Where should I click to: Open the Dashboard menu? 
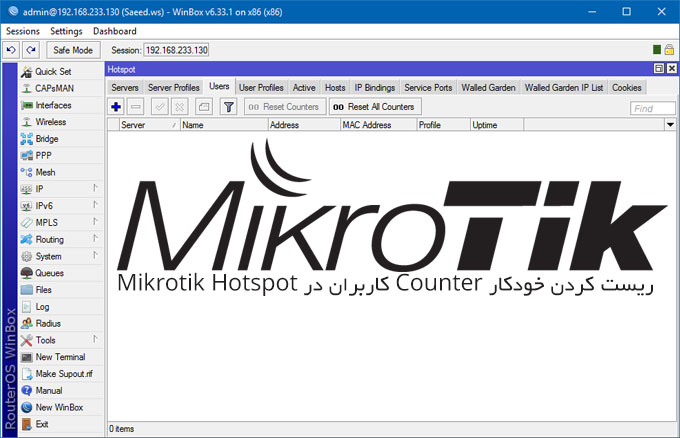[x=114, y=31]
